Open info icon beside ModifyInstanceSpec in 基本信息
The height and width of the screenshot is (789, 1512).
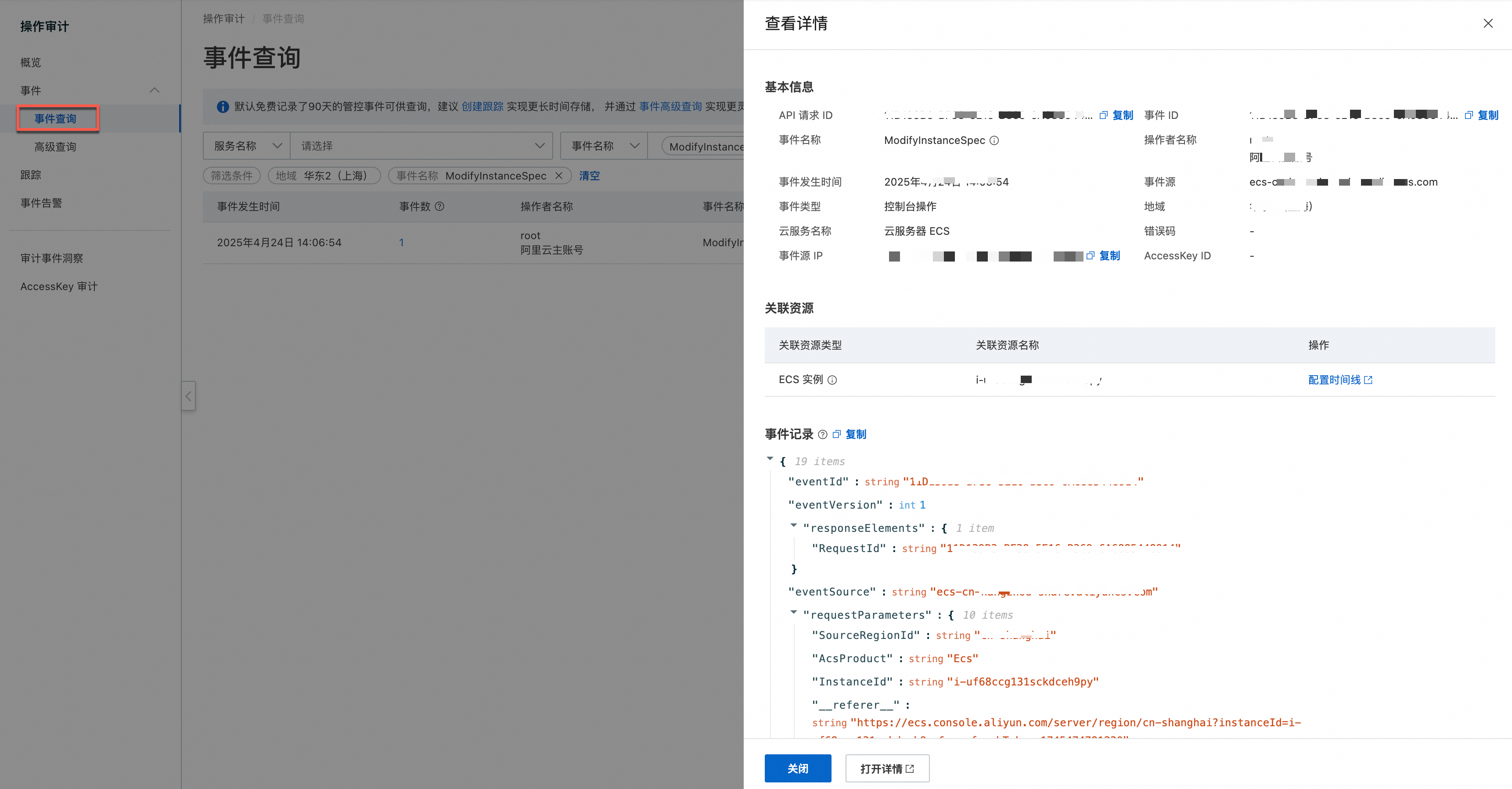point(994,140)
